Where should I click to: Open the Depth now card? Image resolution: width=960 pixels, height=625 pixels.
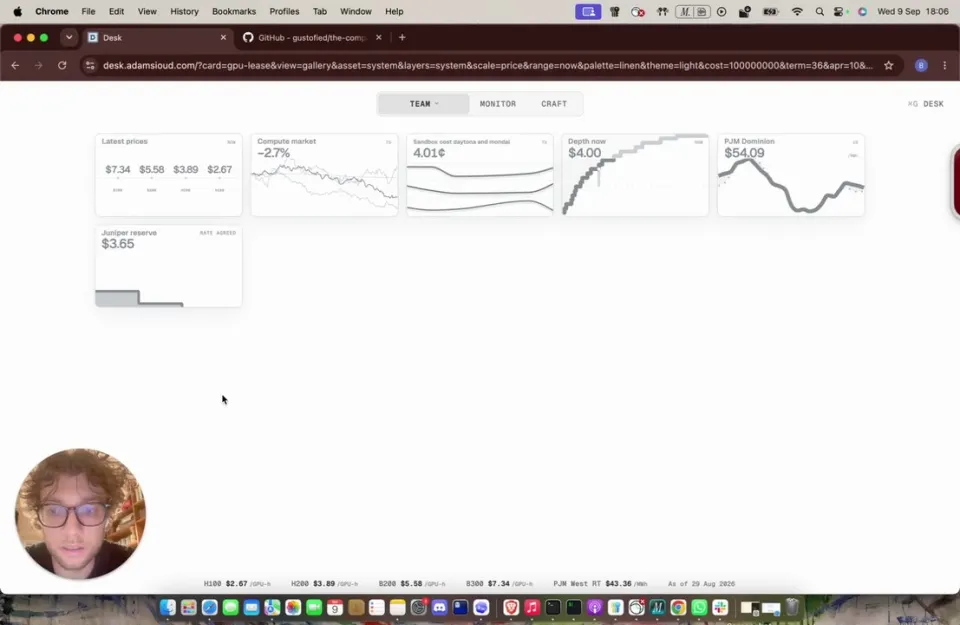[x=636, y=174]
